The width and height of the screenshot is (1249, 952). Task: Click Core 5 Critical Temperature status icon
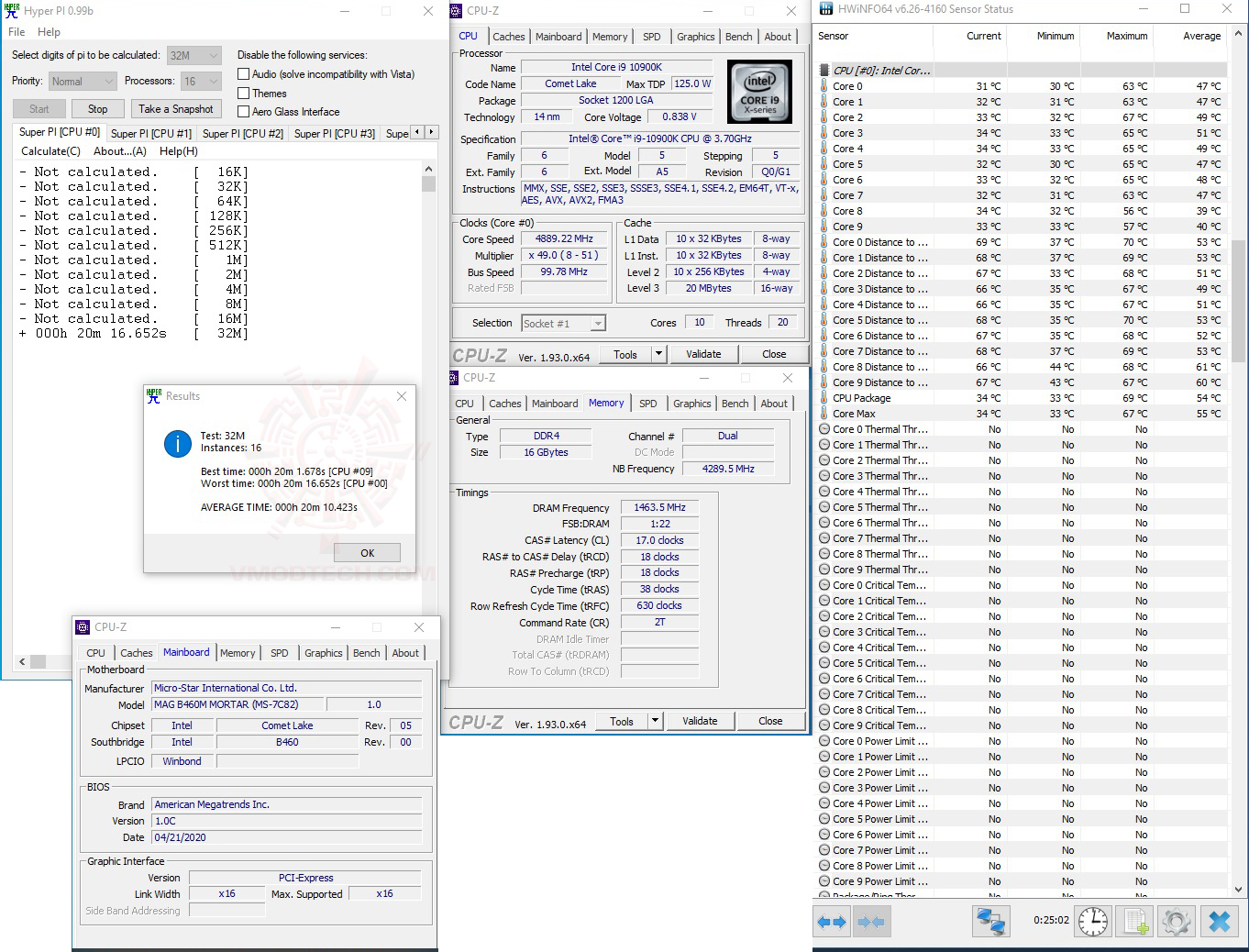(x=824, y=663)
